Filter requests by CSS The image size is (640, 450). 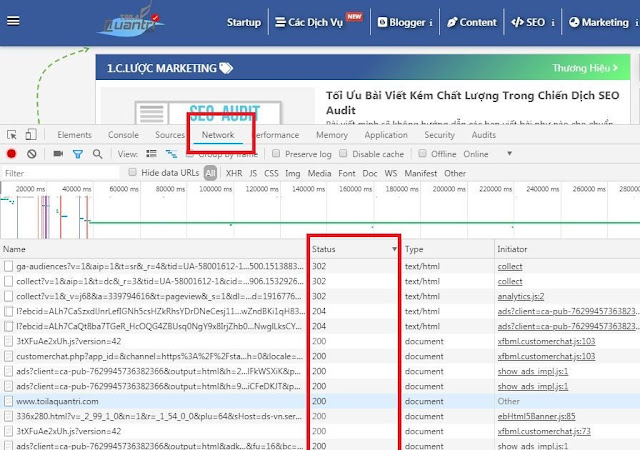point(271,173)
